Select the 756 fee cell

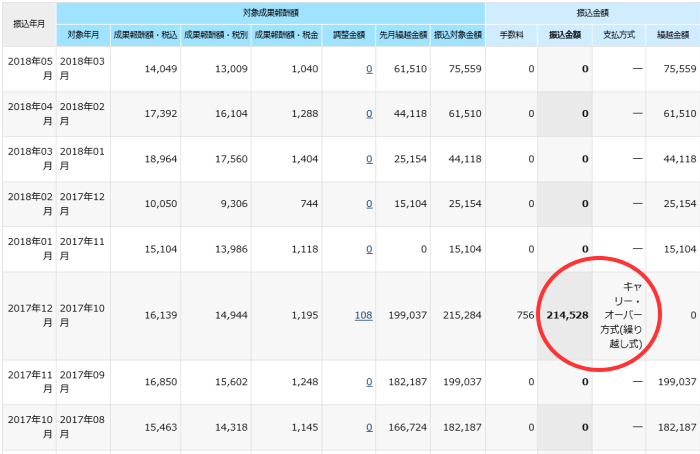click(x=511, y=316)
